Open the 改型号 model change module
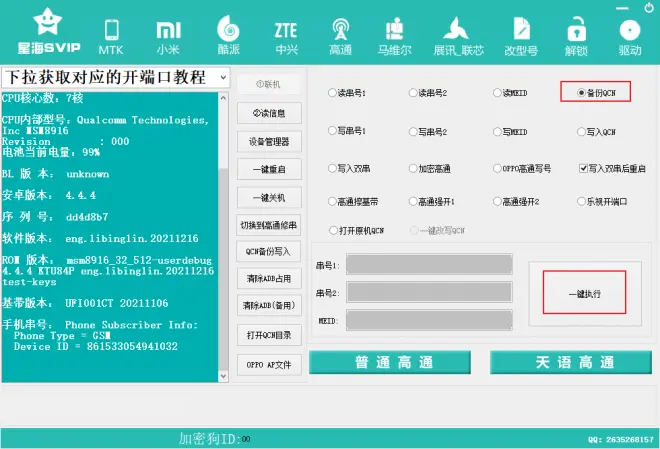The height and width of the screenshot is (449, 660). (521, 37)
